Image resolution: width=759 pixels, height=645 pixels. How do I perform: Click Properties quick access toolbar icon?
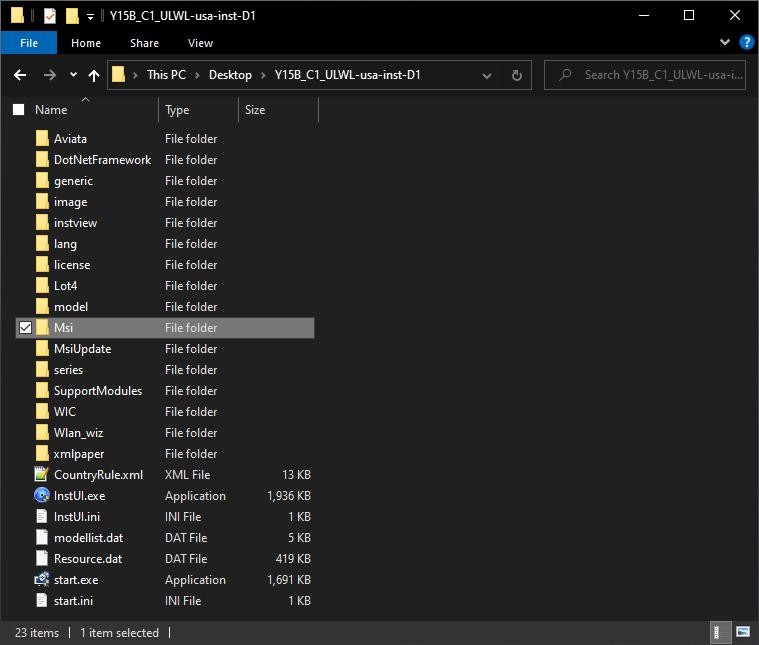point(49,16)
